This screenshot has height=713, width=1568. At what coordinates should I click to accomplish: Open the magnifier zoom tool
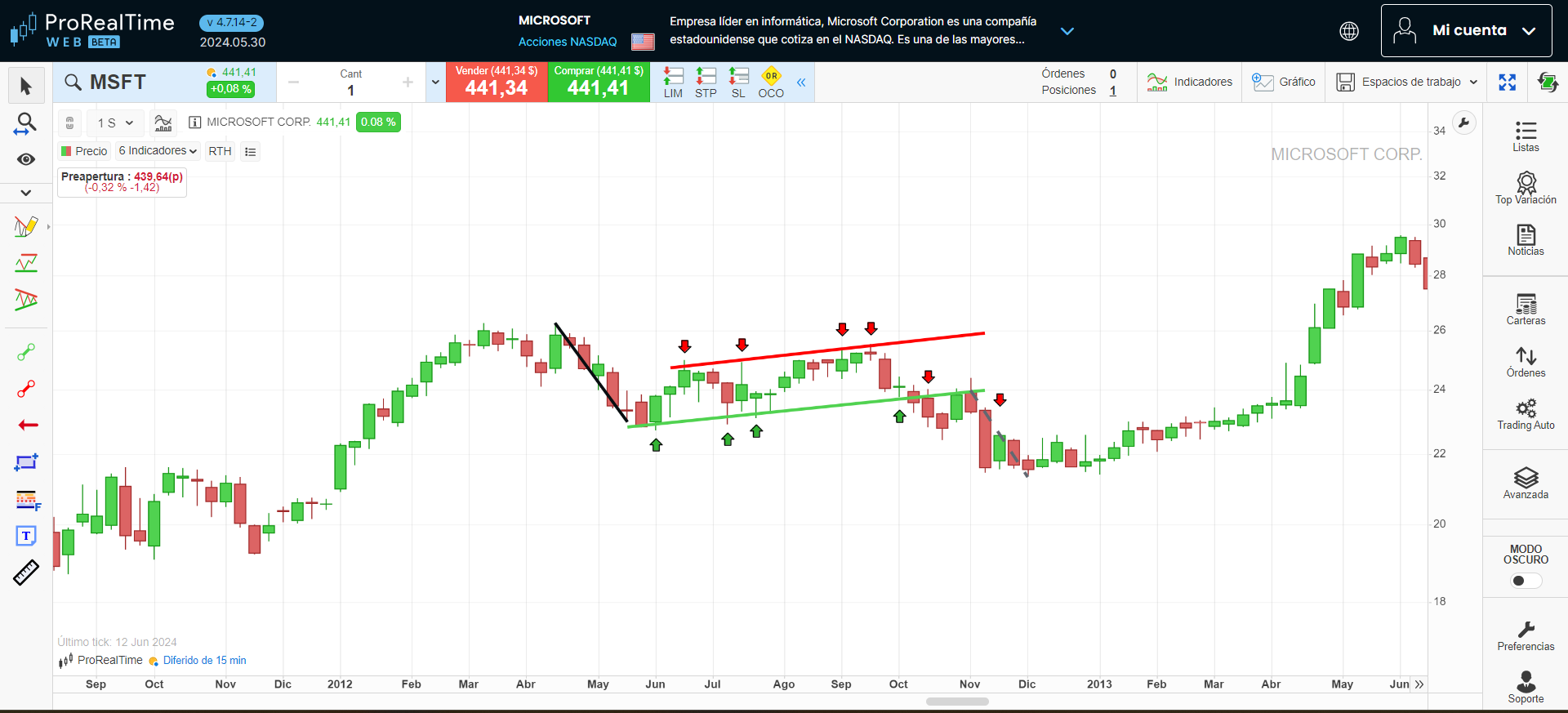pos(26,123)
